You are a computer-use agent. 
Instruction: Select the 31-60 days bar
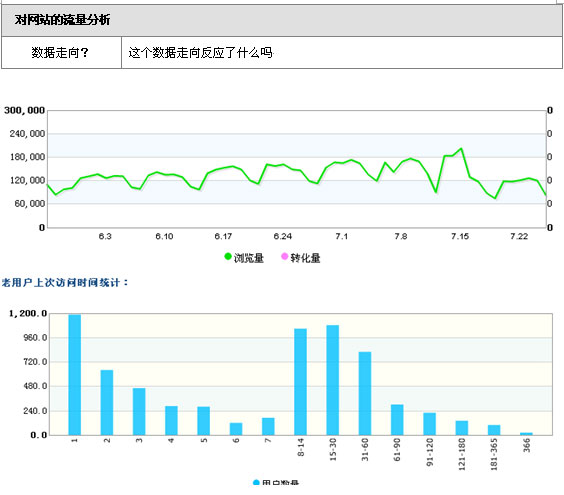point(365,393)
